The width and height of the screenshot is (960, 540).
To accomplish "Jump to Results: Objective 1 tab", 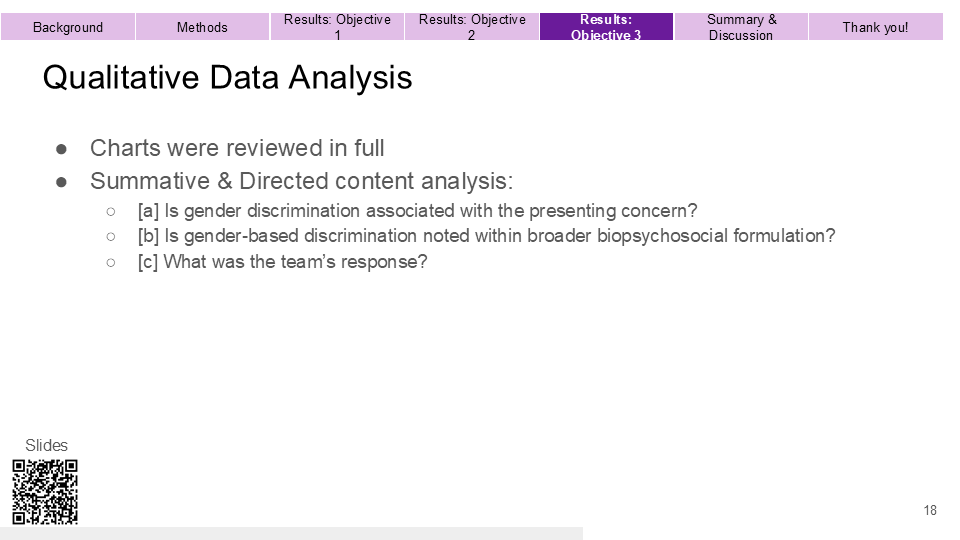I will (337, 27).
